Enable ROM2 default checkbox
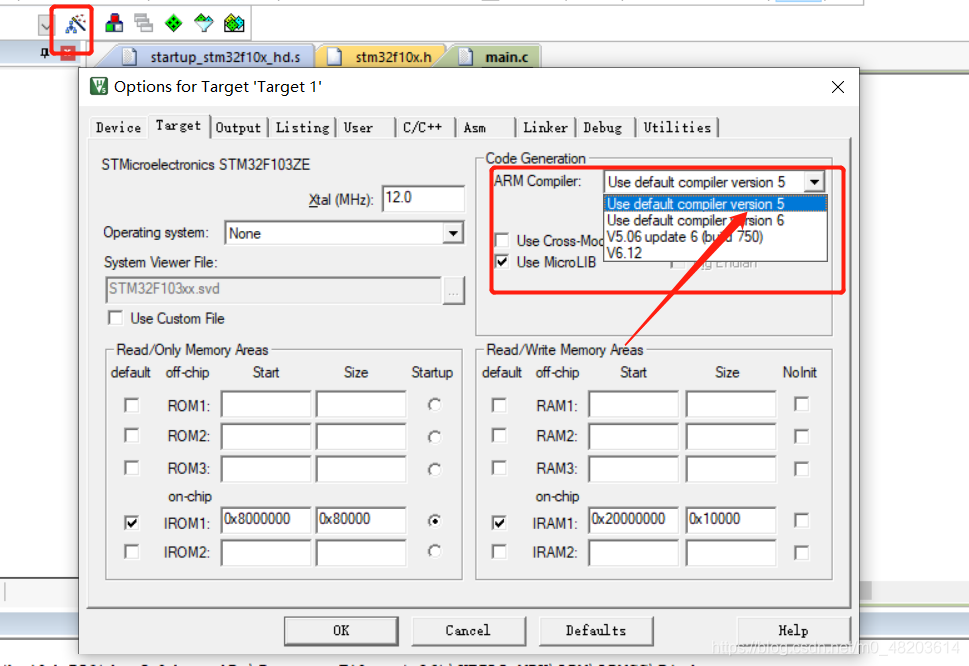Viewport: 969px width, 666px height. [131, 436]
